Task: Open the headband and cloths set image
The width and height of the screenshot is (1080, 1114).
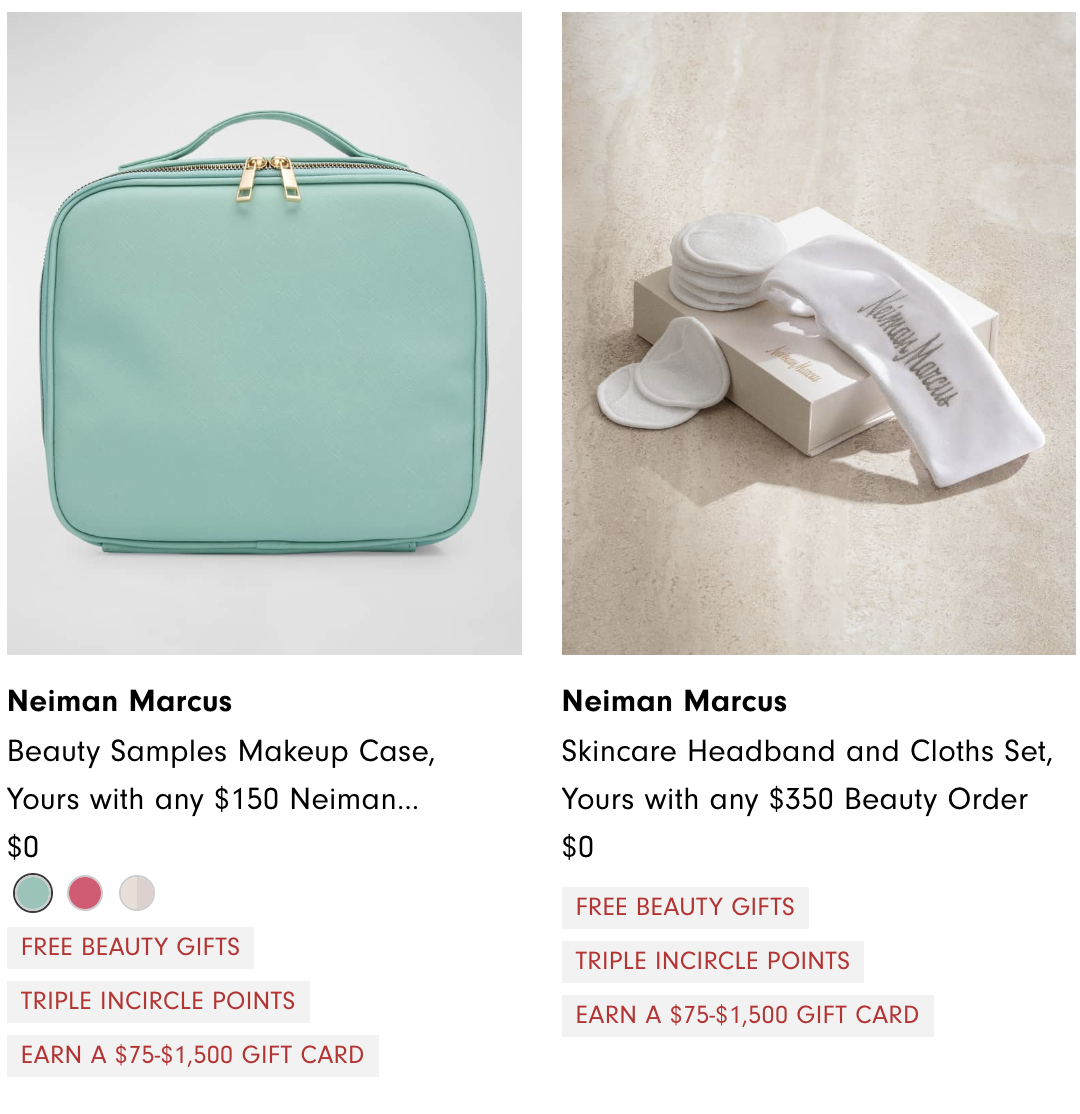Action: (x=819, y=333)
